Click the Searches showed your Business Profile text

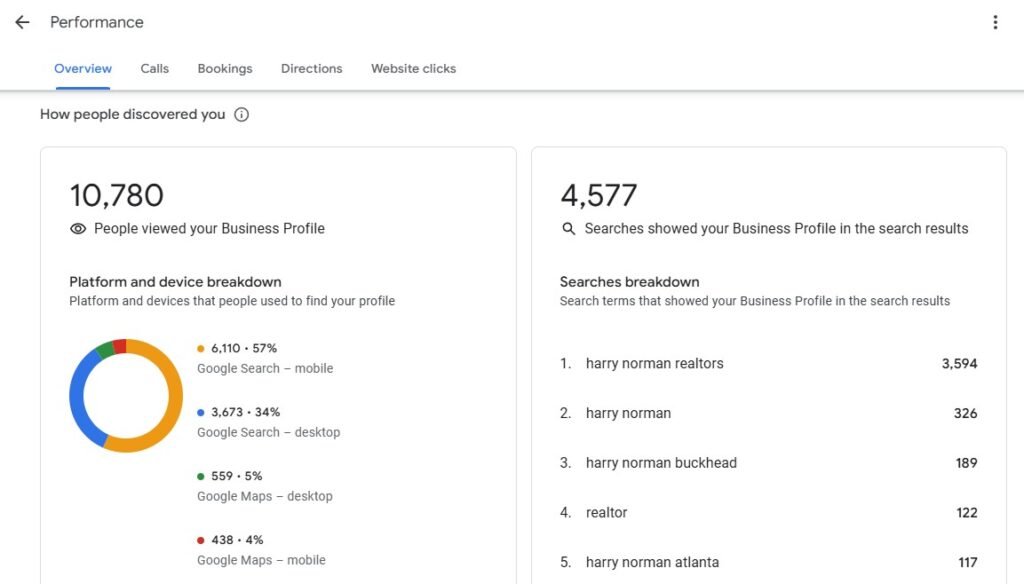[776, 229]
